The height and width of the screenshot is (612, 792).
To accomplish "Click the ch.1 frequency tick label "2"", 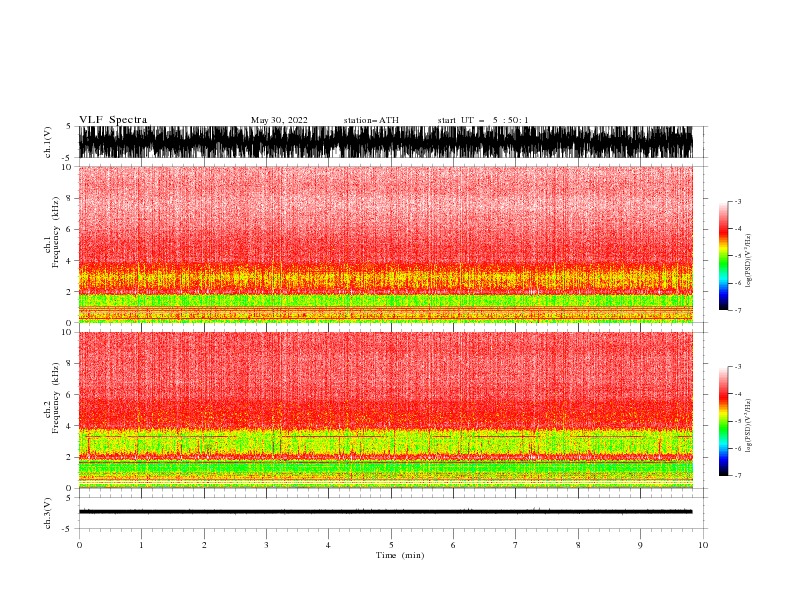I will click(69, 291).
